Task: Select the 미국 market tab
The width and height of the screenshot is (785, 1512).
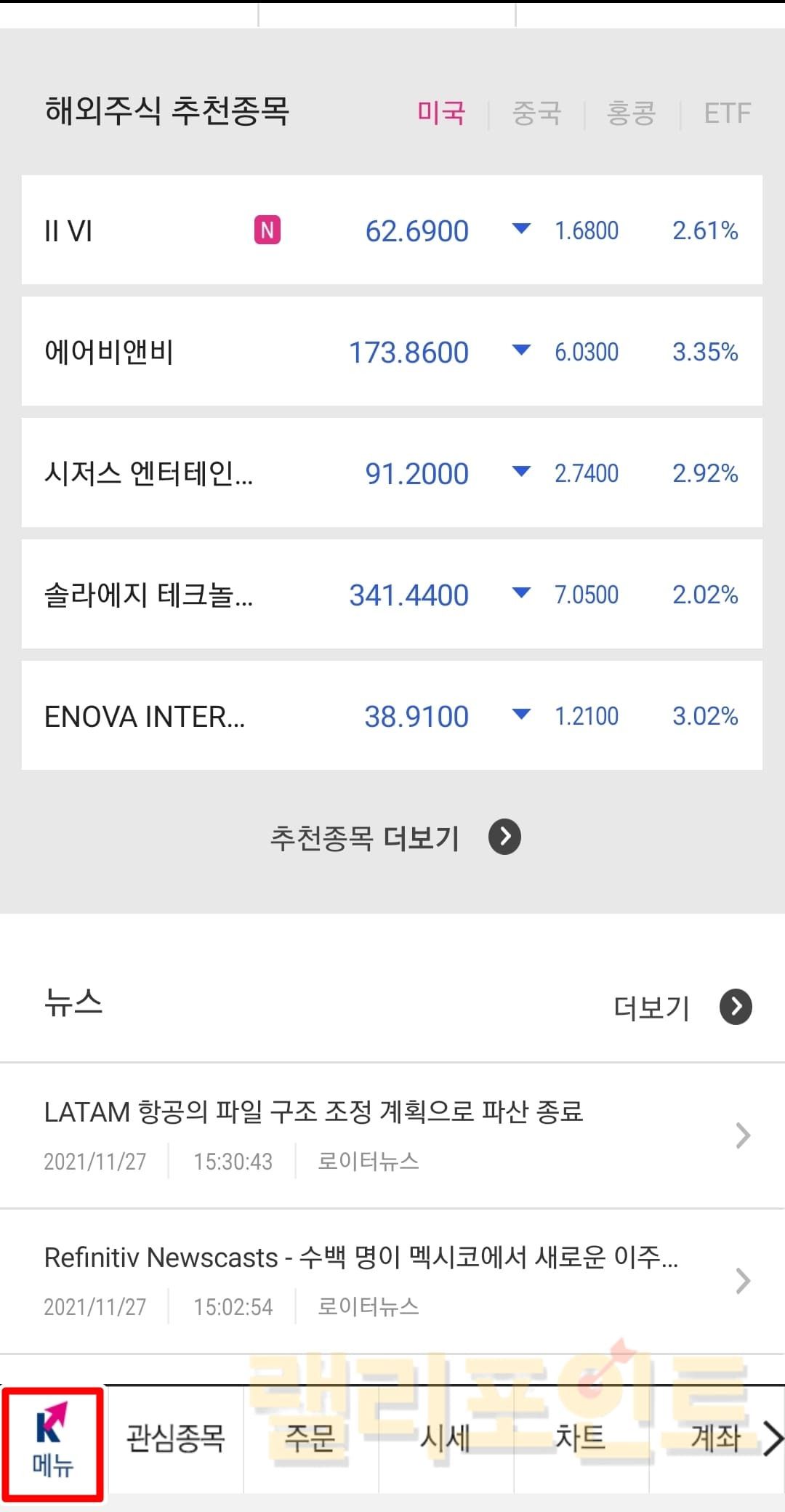Action: click(441, 113)
